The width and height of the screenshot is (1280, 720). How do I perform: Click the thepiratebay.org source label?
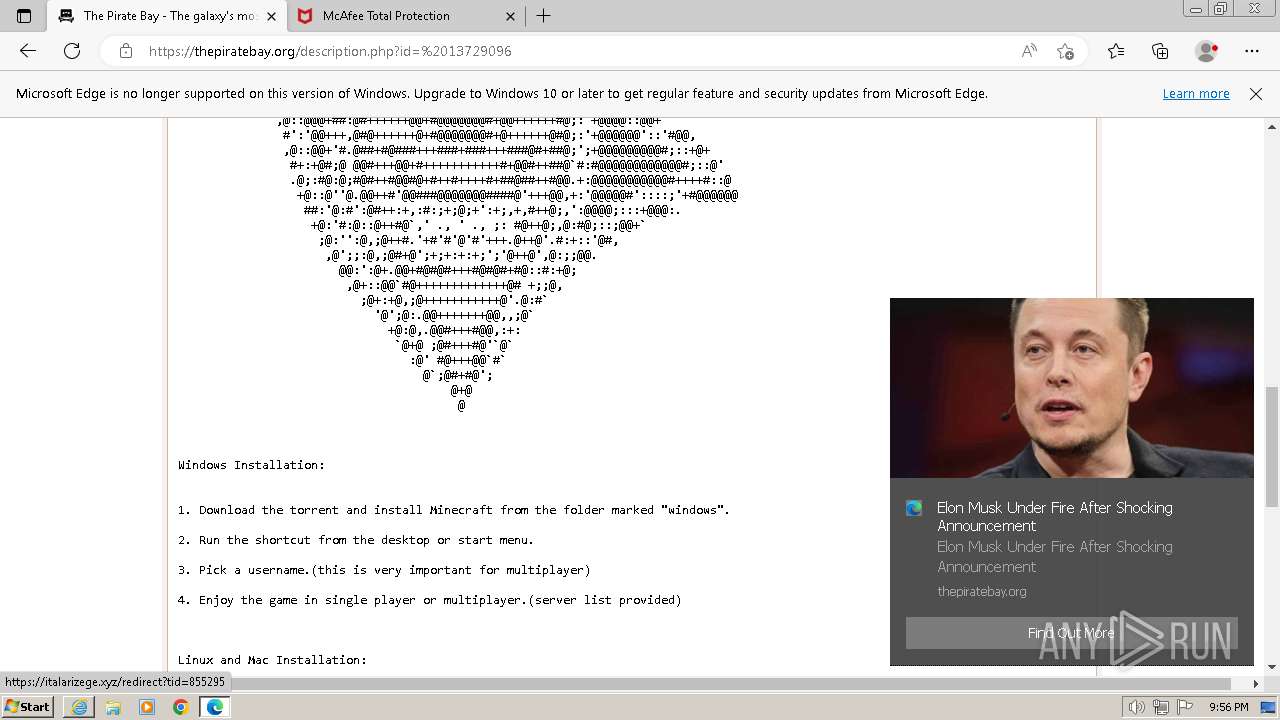(982, 591)
